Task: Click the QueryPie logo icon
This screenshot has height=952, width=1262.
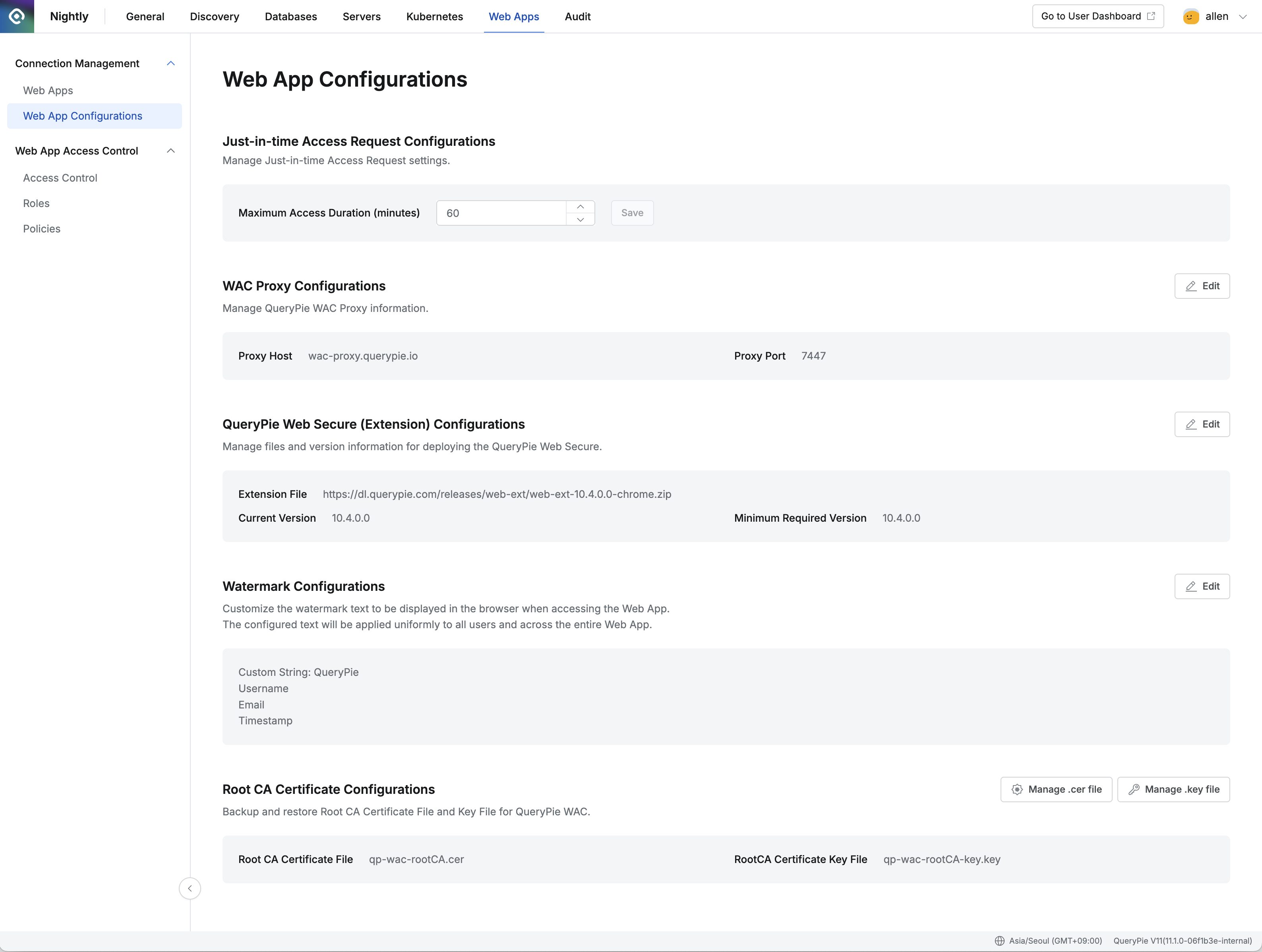Action: [x=17, y=16]
